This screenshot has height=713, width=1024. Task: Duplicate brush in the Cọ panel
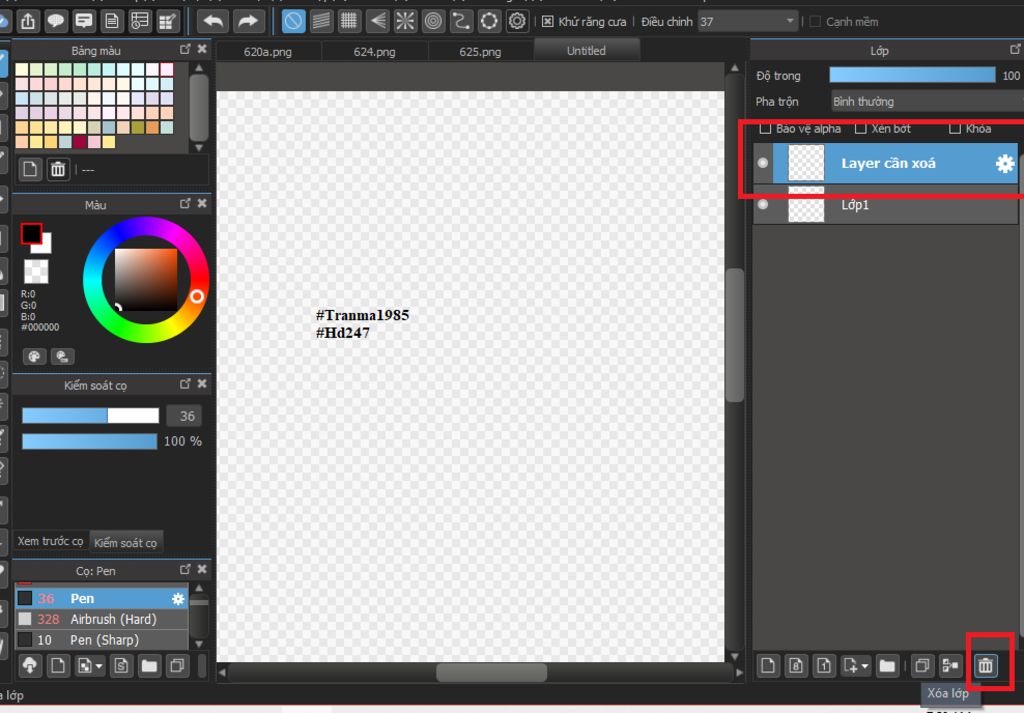coord(178,665)
